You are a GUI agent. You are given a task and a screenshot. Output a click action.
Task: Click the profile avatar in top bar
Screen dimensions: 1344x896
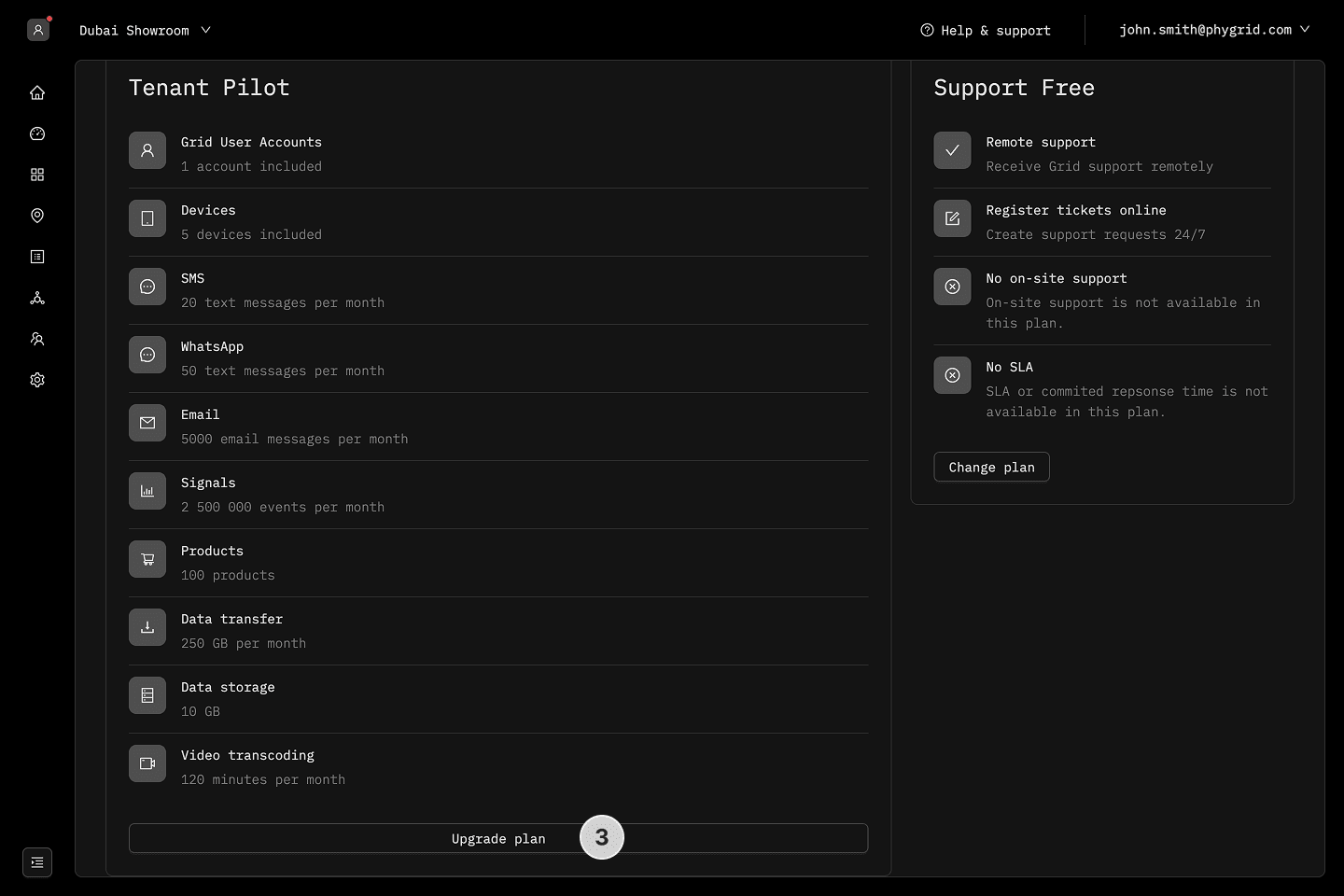37,30
